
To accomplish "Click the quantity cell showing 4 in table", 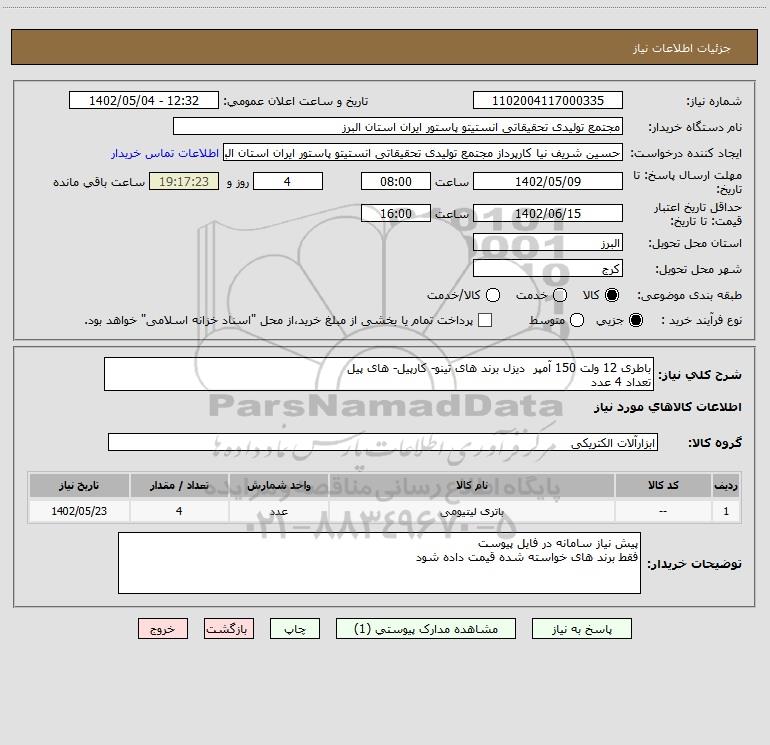I will click(179, 511).
